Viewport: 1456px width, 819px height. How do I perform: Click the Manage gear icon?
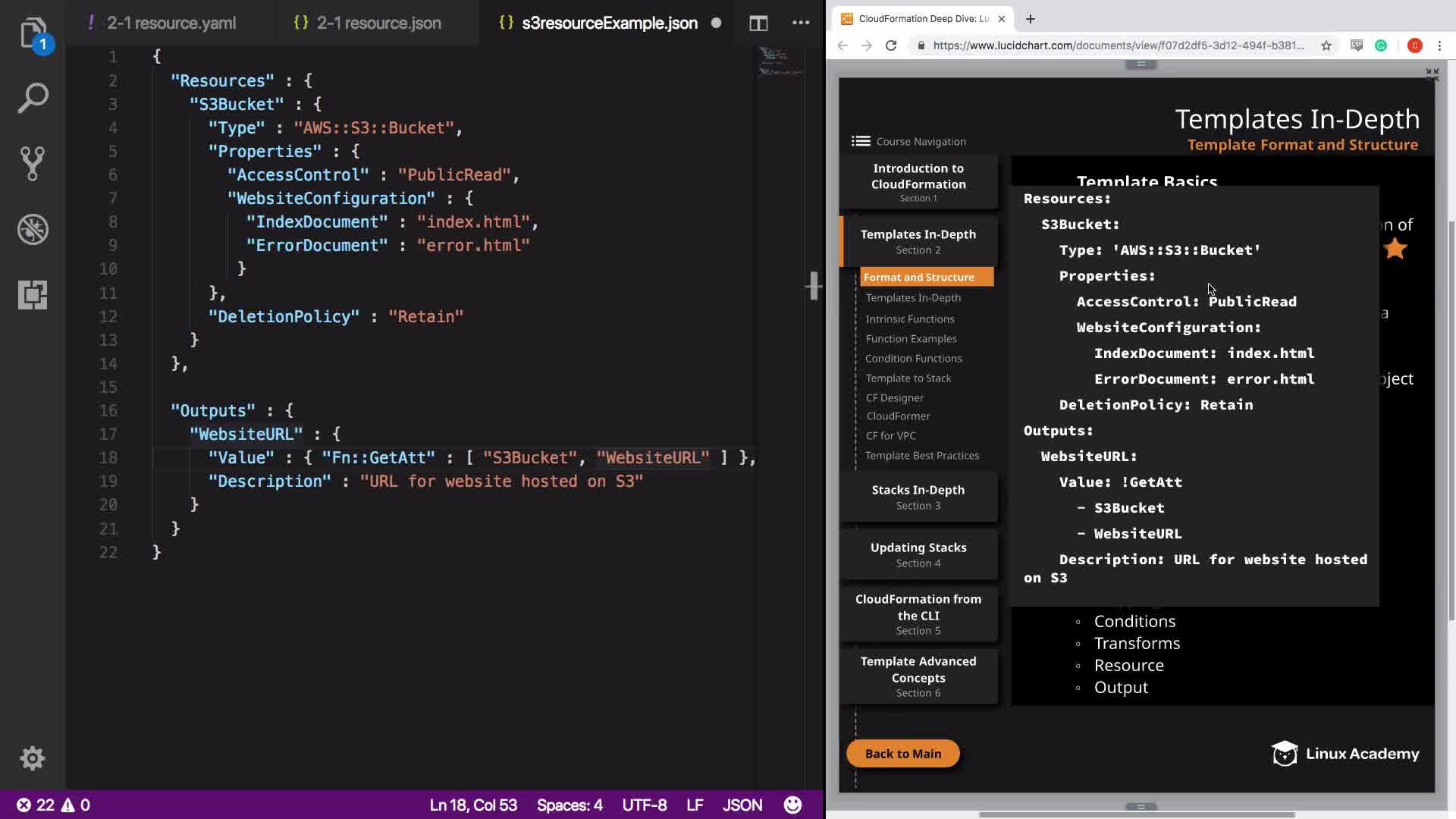click(x=33, y=758)
